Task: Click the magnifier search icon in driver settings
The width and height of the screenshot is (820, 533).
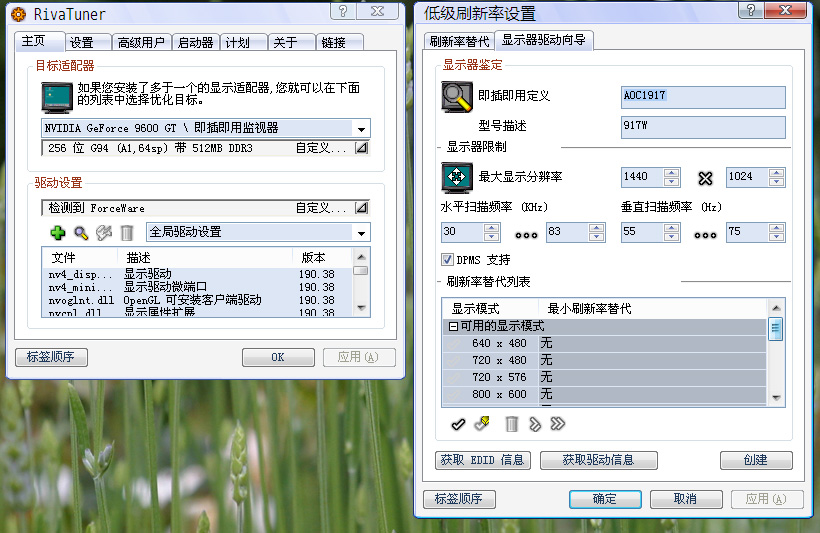Action: click(x=81, y=233)
